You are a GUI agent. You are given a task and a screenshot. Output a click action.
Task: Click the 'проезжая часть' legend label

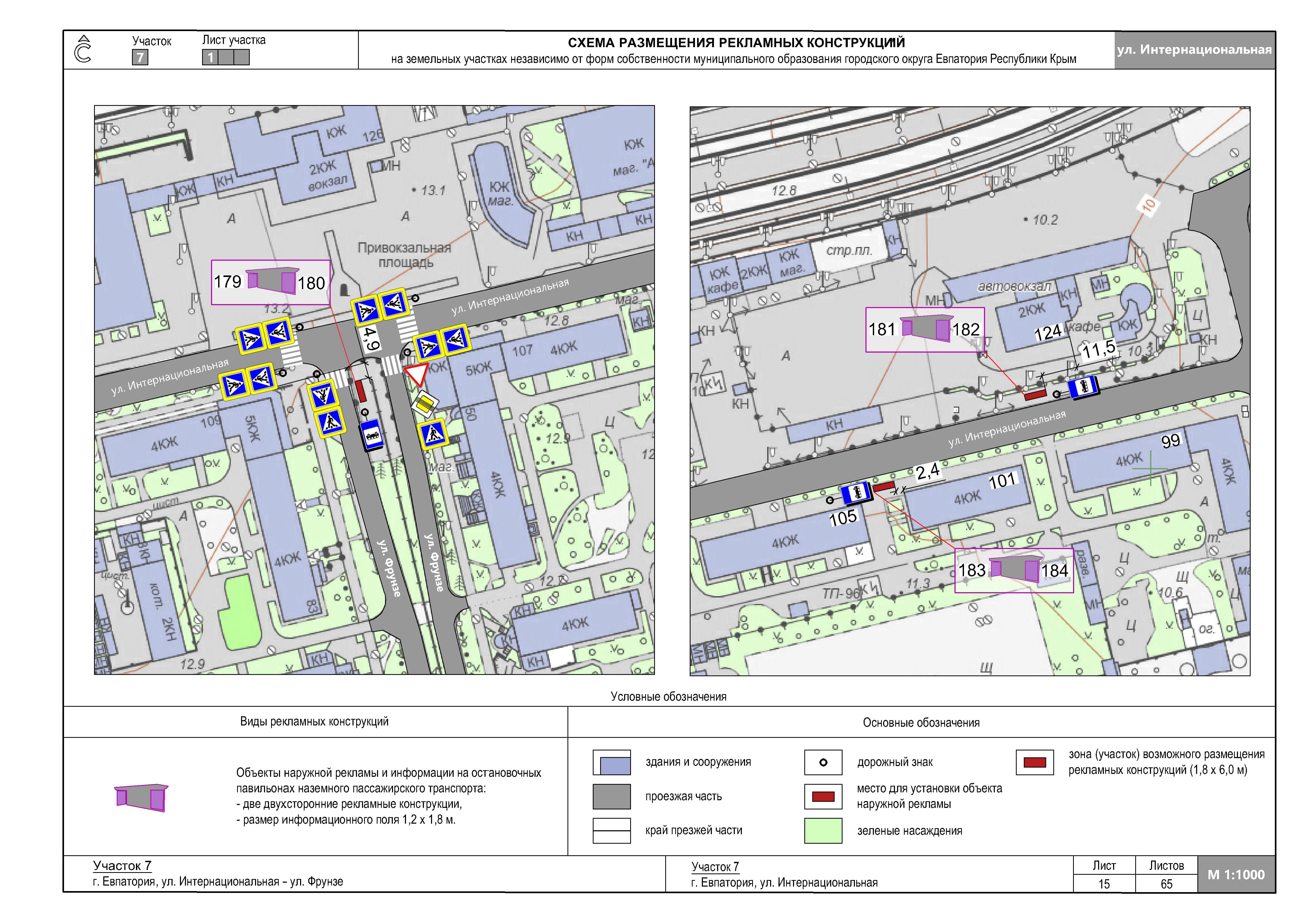[684, 797]
